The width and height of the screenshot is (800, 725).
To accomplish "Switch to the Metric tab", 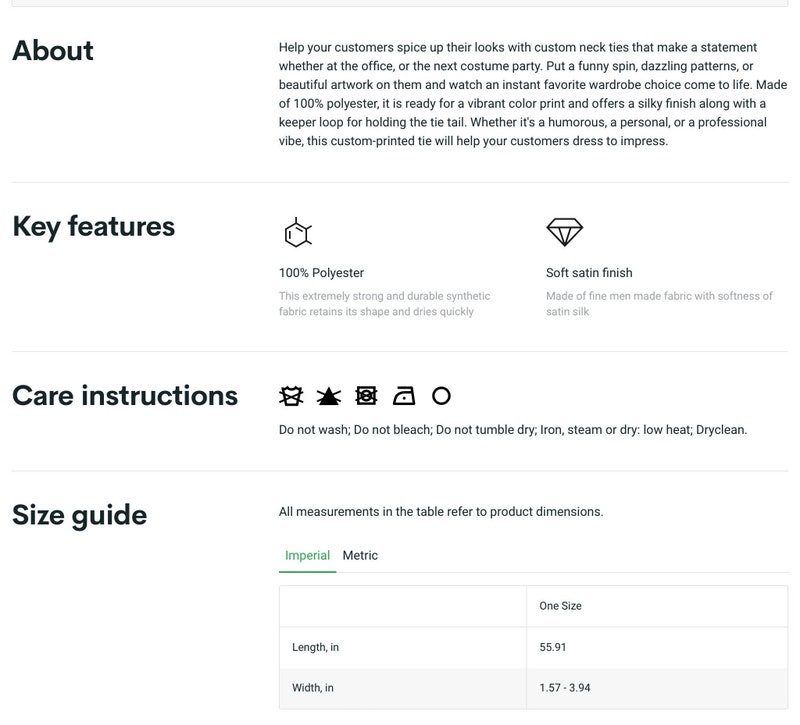I will [360, 555].
